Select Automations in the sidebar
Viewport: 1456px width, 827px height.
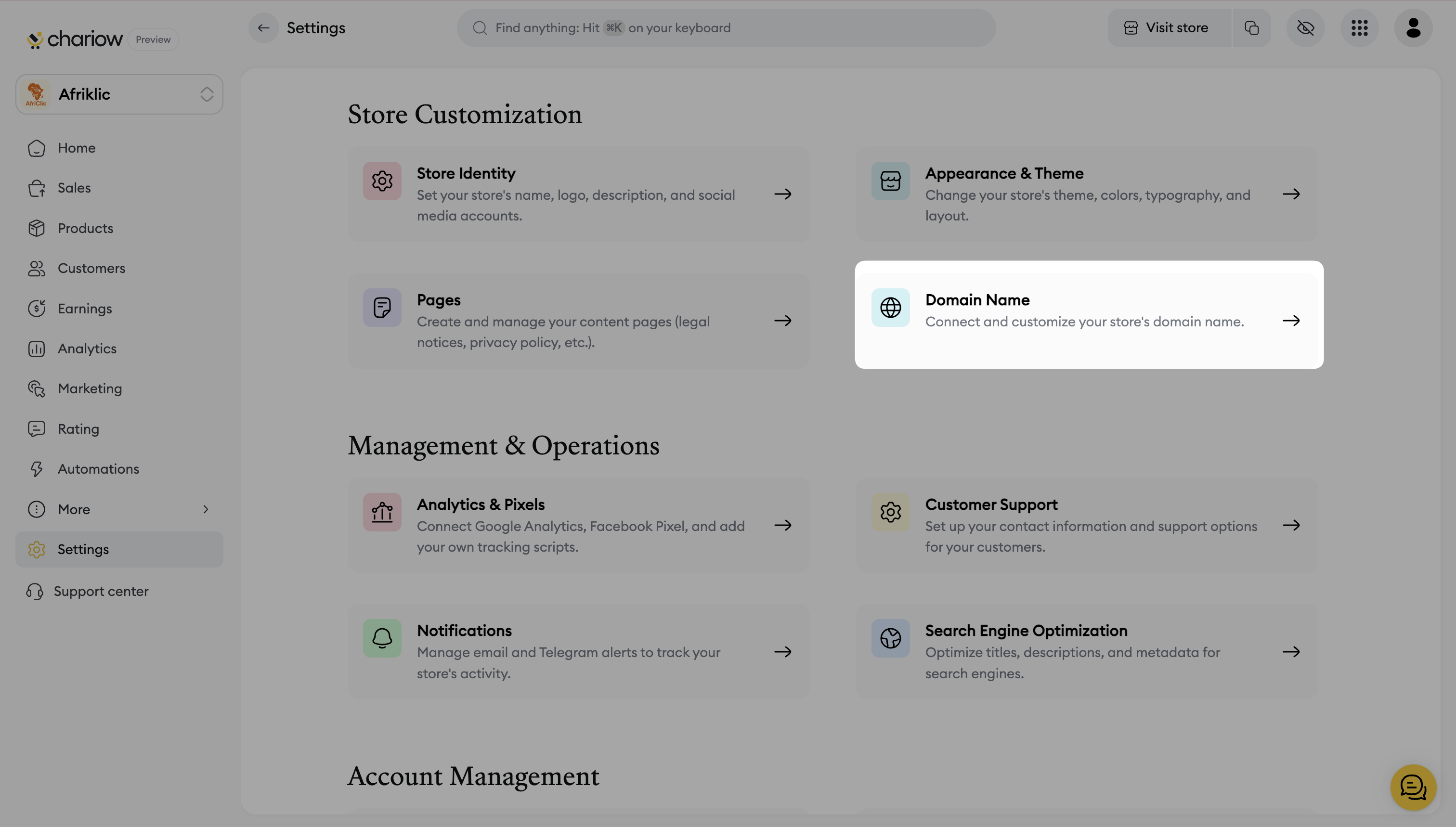pos(98,469)
